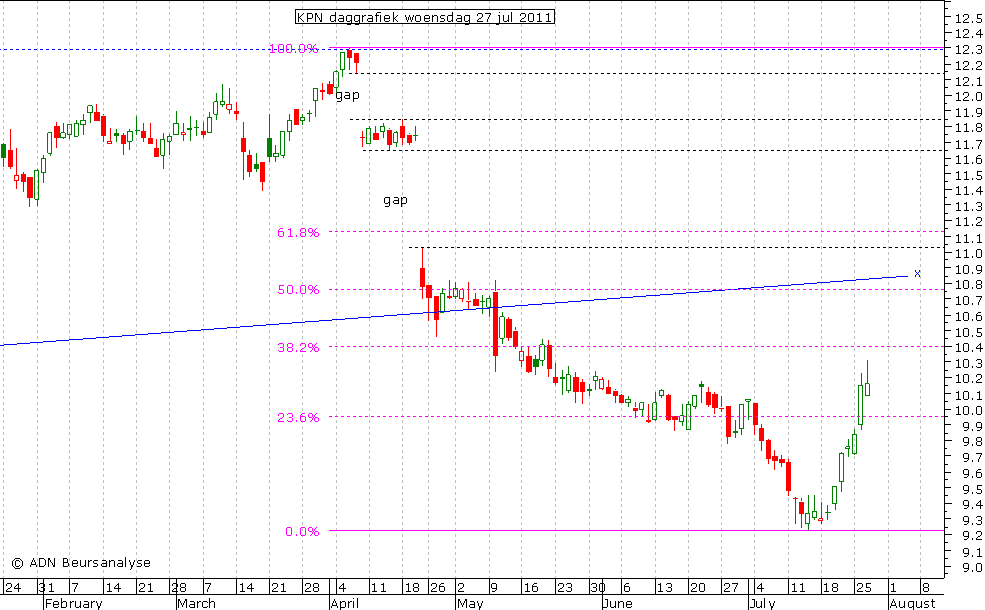The width and height of the screenshot is (985, 610).
Task: Click the 50.0% Fibonacci retracement label
Action: [298, 290]
